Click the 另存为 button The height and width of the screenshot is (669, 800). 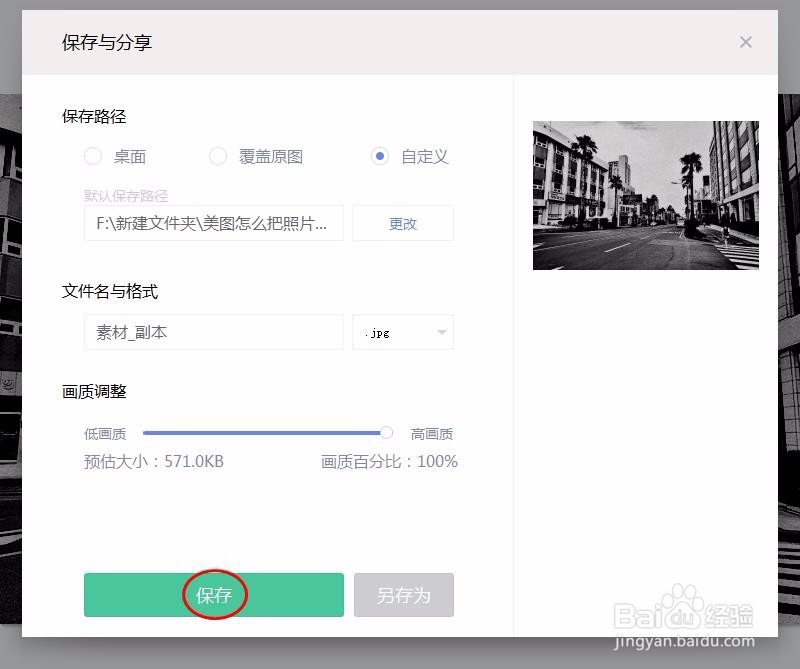click(x=403, y=594)
